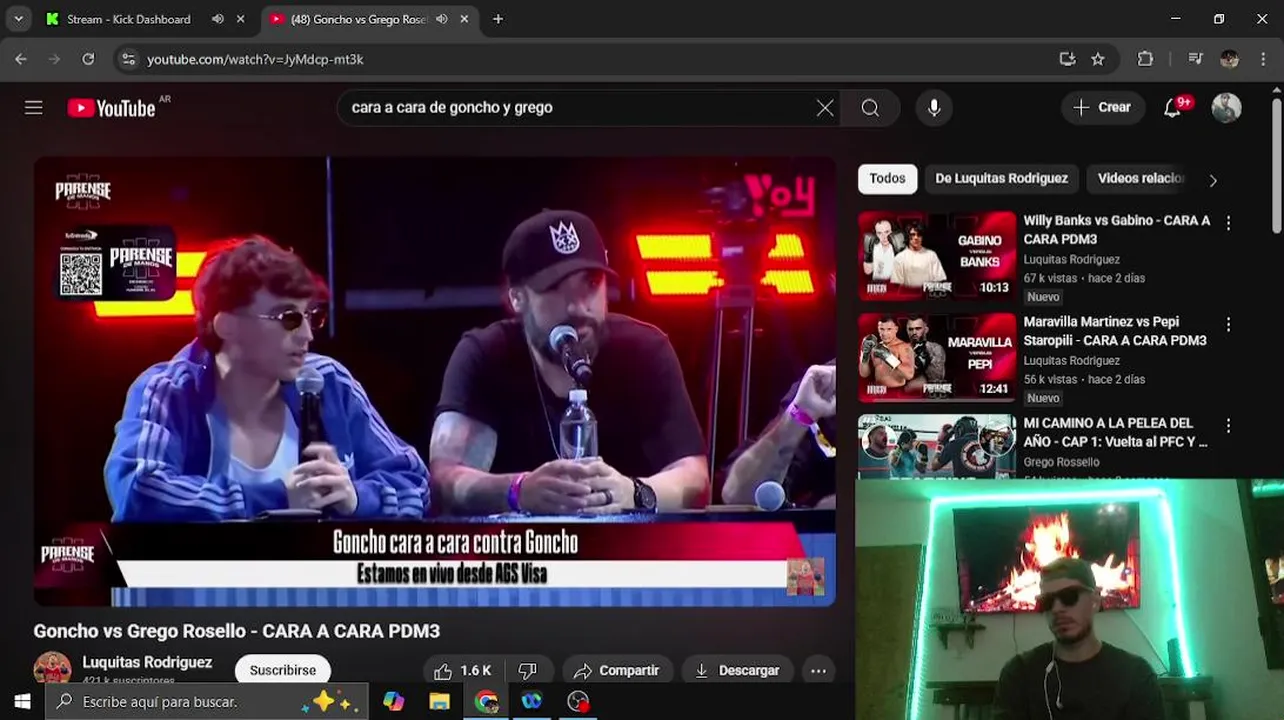Open Chrome media controls icon
Screen dimensions: 1284x720
coord(1195,59)
